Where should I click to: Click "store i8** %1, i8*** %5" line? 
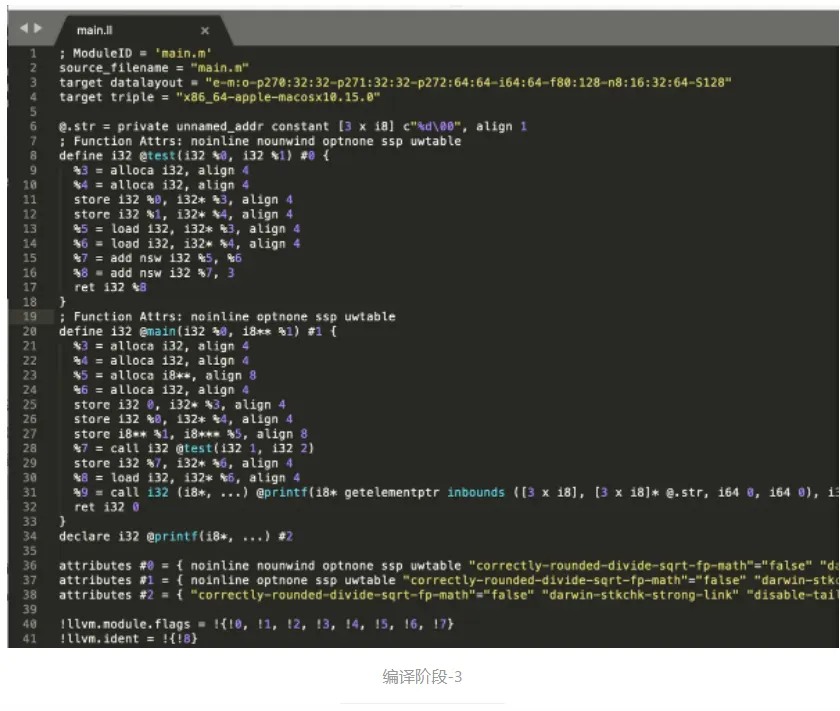190,433
